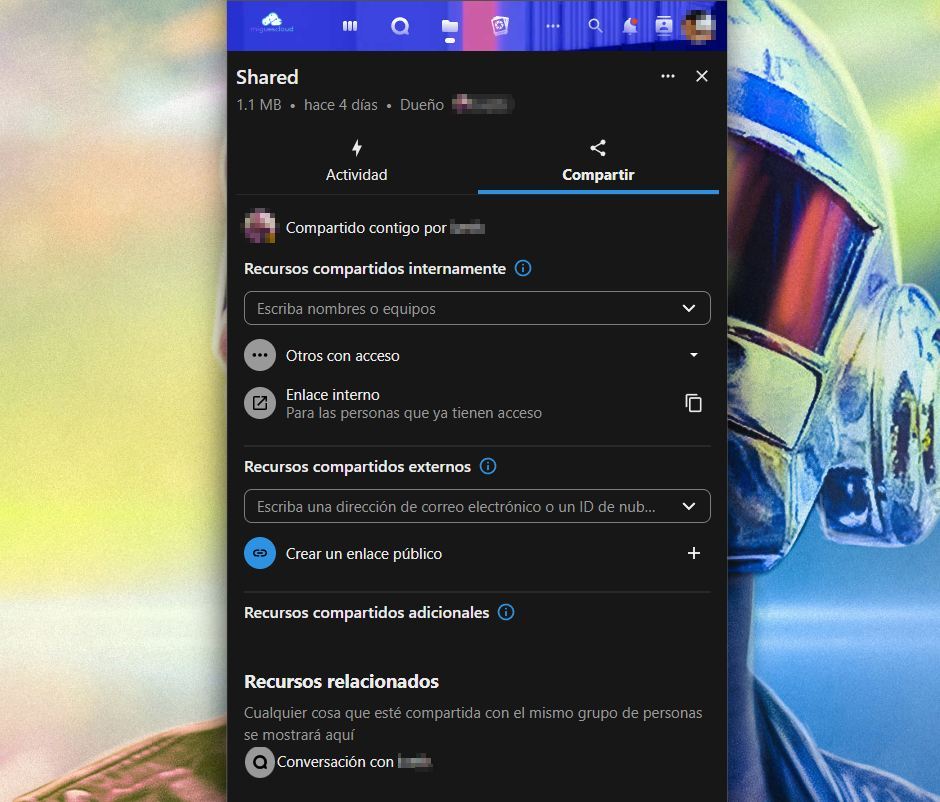Click the cloud logo in header
The width and height of the screenshot is (940, 802).
(273, 22)
